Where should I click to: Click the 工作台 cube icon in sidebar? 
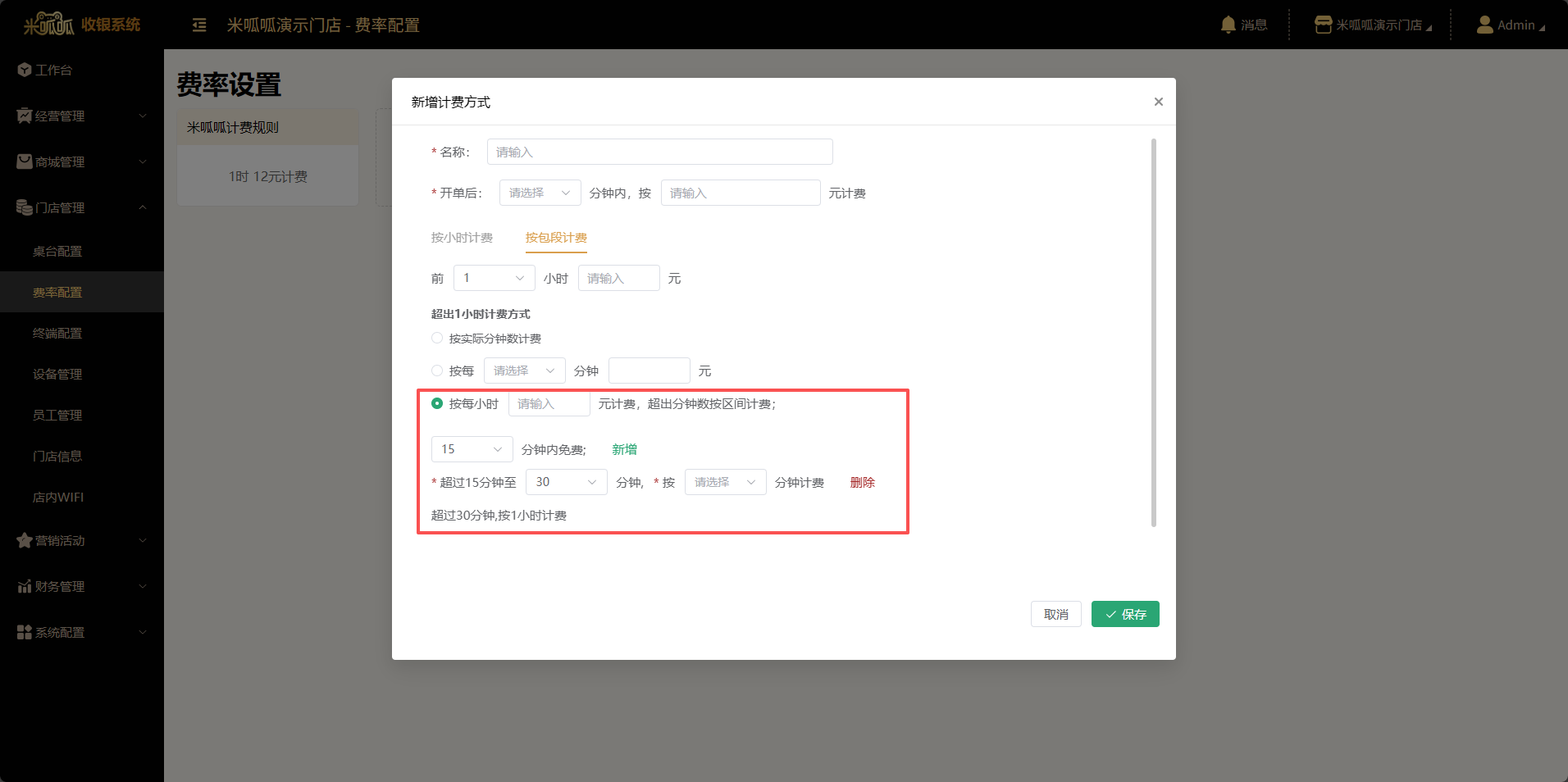25,70
